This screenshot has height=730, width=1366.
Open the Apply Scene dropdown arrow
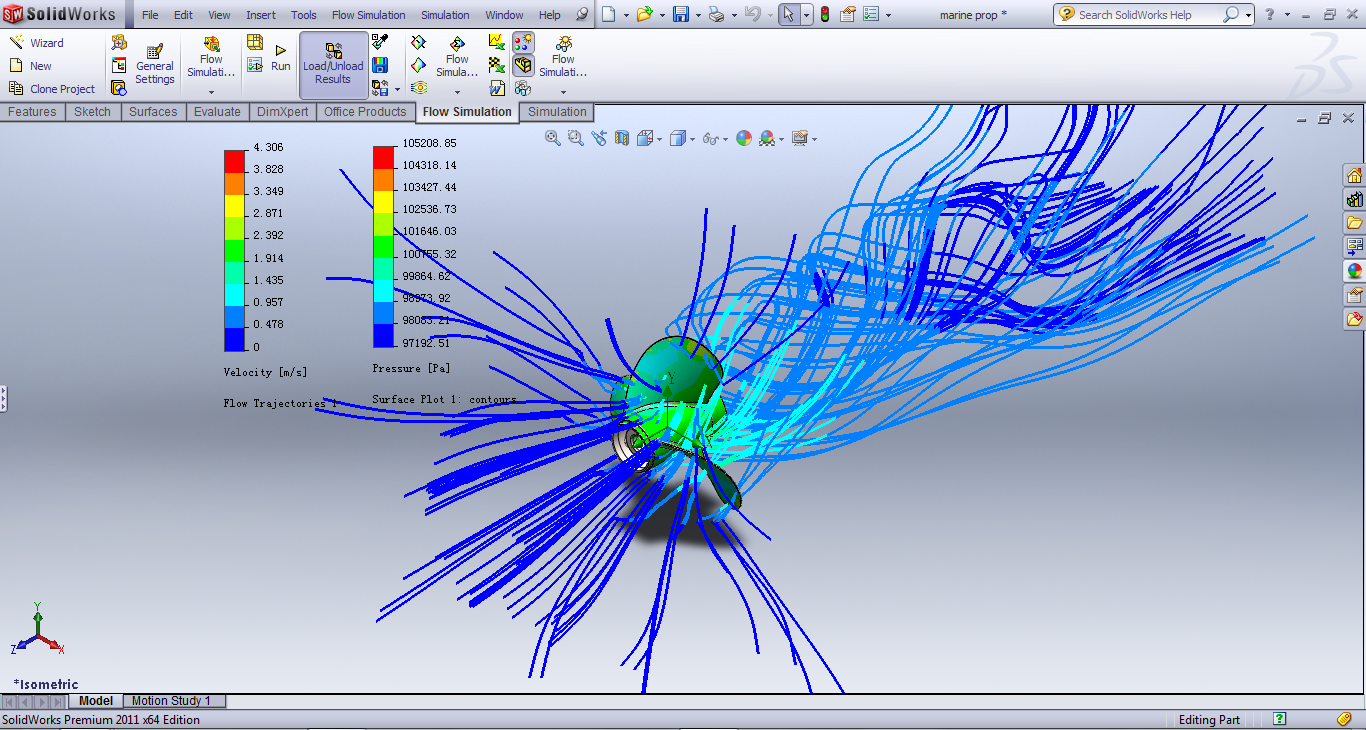tap(782, 139)
